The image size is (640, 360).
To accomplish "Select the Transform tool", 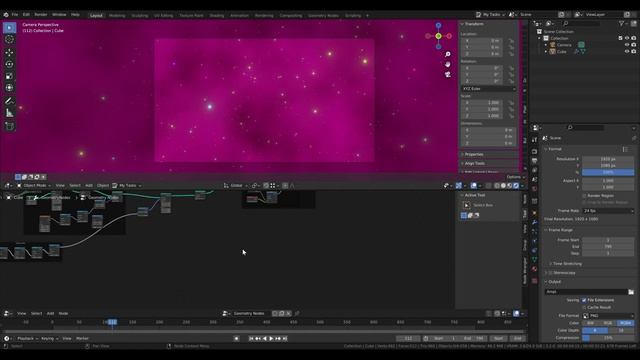I will 9,88.
